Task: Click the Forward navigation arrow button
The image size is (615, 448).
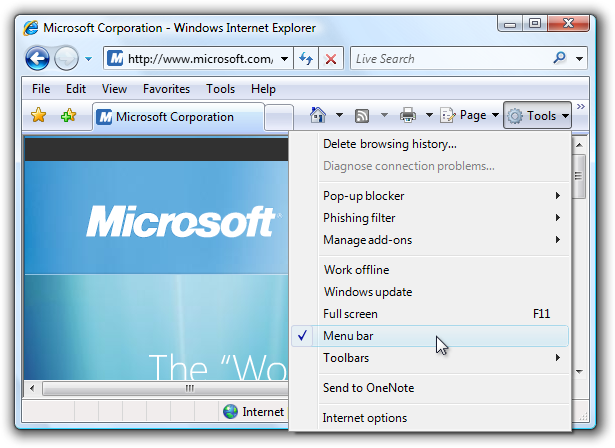Action: [66, 59]
